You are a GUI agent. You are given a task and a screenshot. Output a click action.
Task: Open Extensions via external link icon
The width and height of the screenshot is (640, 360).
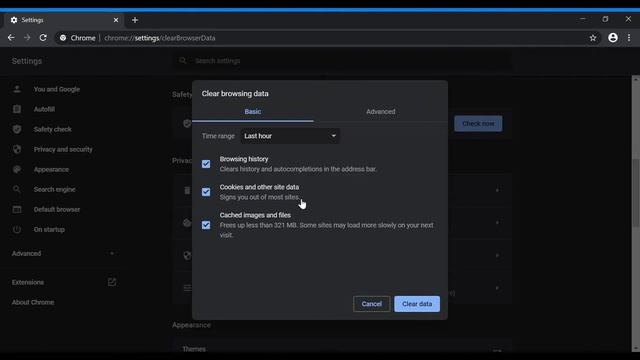111,282
